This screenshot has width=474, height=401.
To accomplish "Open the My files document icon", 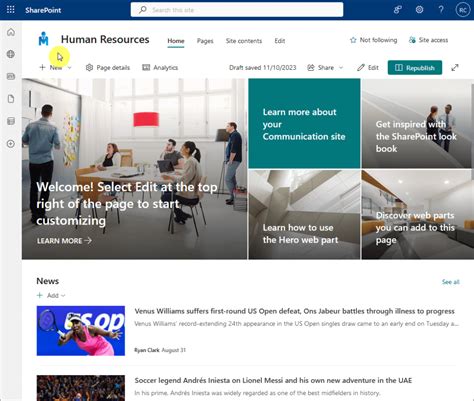I will click(11, 99).
